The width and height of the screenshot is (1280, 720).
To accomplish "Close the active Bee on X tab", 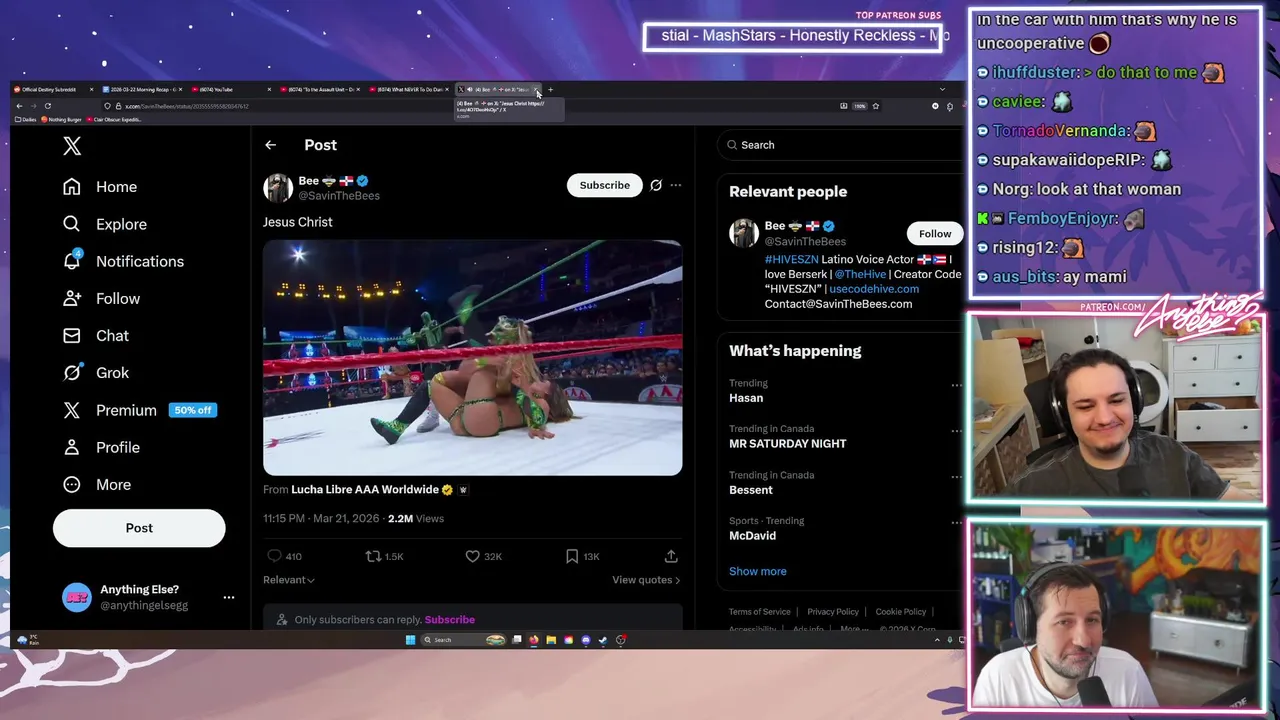I will point(537,90).
